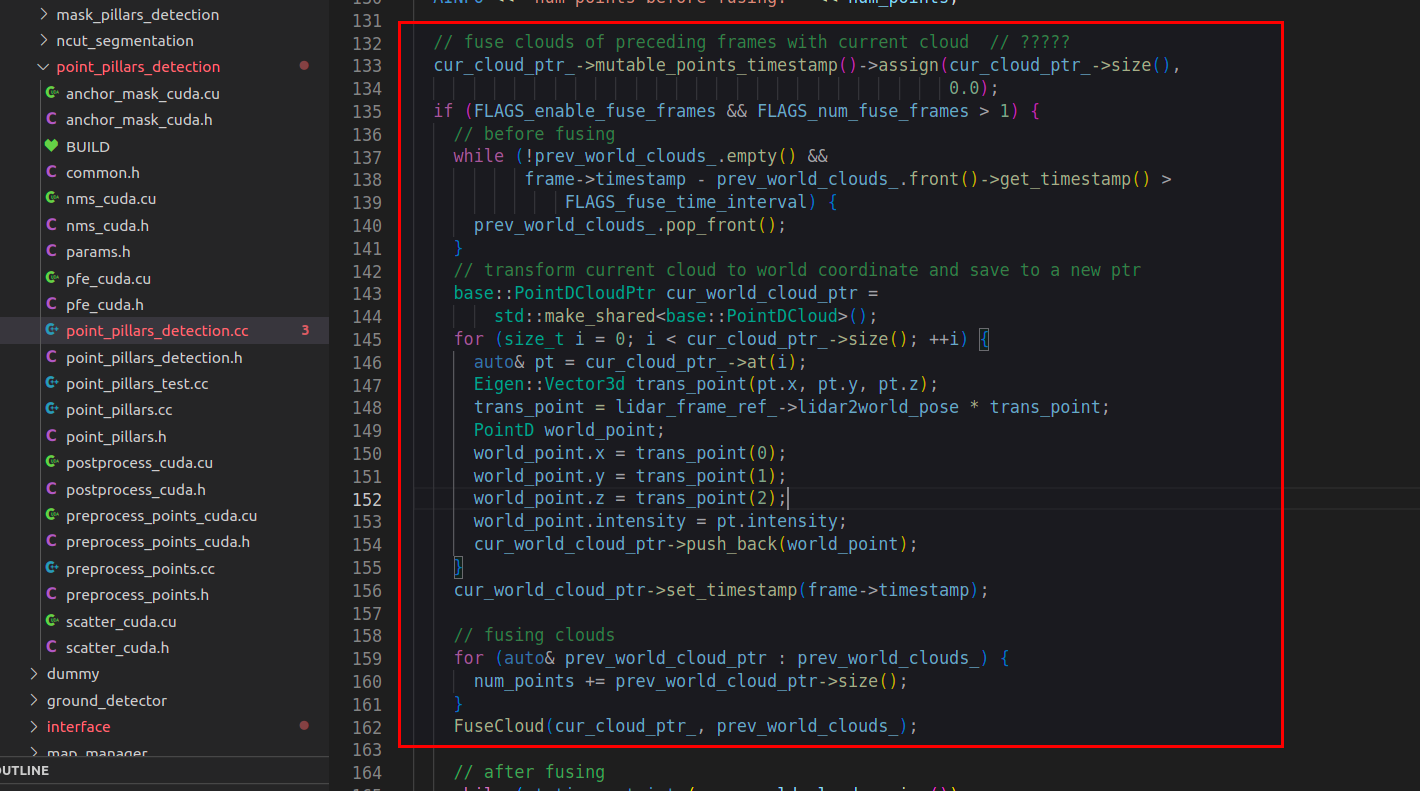The width and height of the screenshot is (1420, 791).
Task: Expand the interface folder
Action: (x=33, y=726)
